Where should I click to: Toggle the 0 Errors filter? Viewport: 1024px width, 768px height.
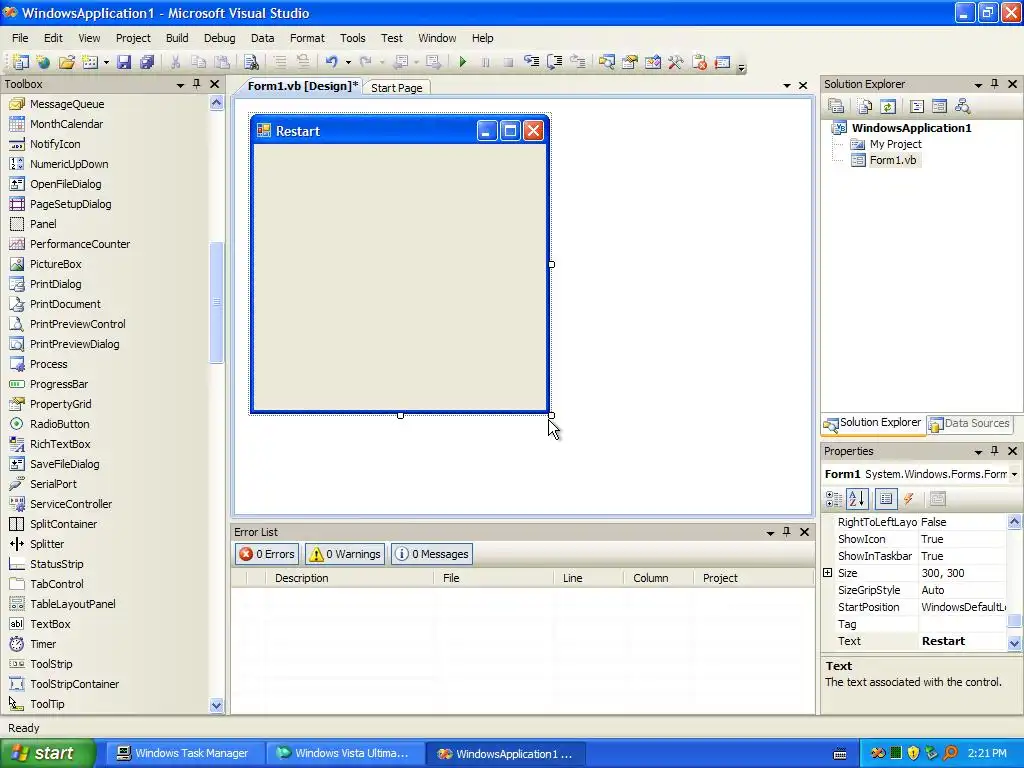click(267, 554)
